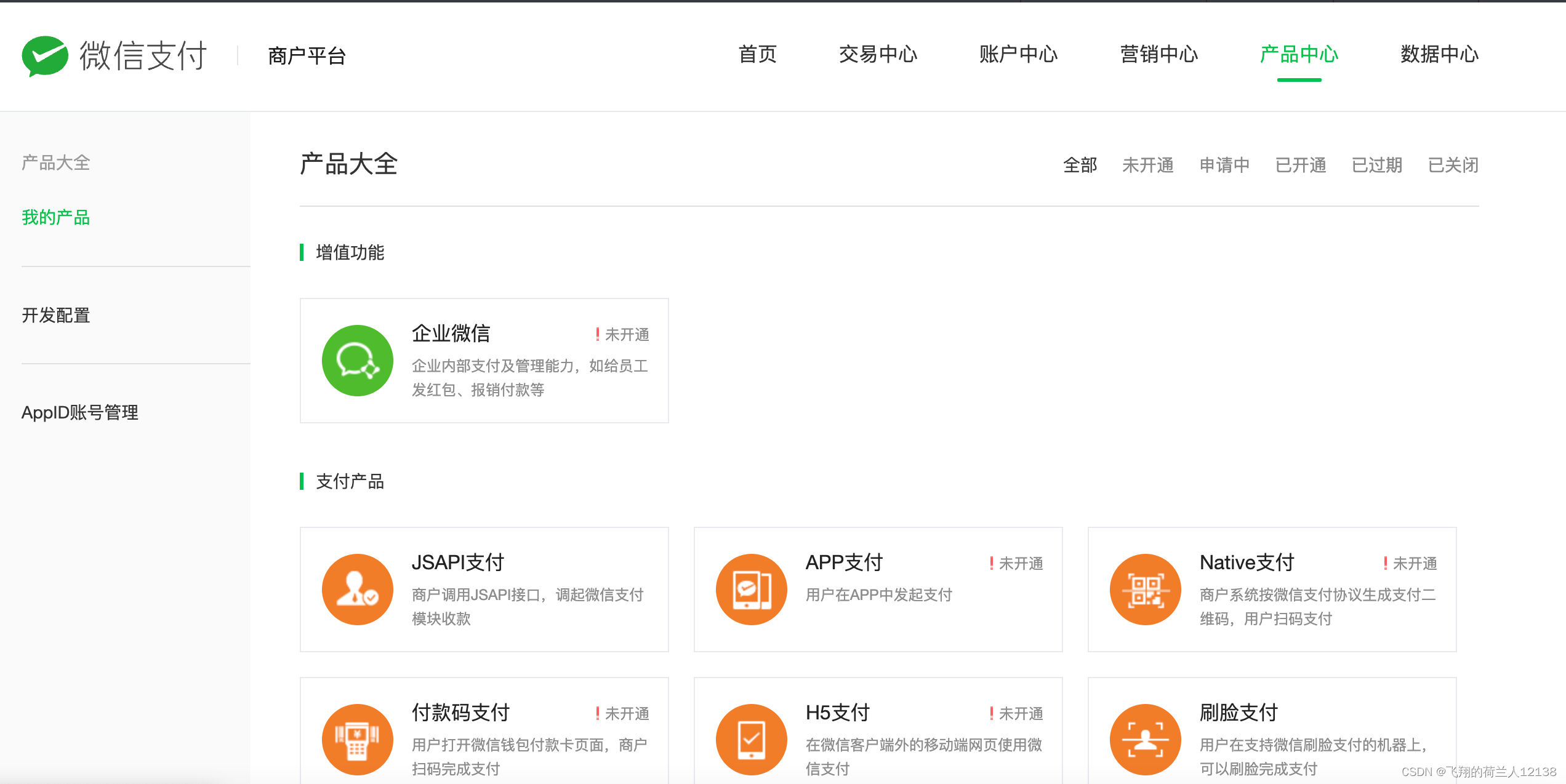This screenshot has width=1566, height=784.
Task: Filter products by 已开通 status
Action: (1300, 165)
